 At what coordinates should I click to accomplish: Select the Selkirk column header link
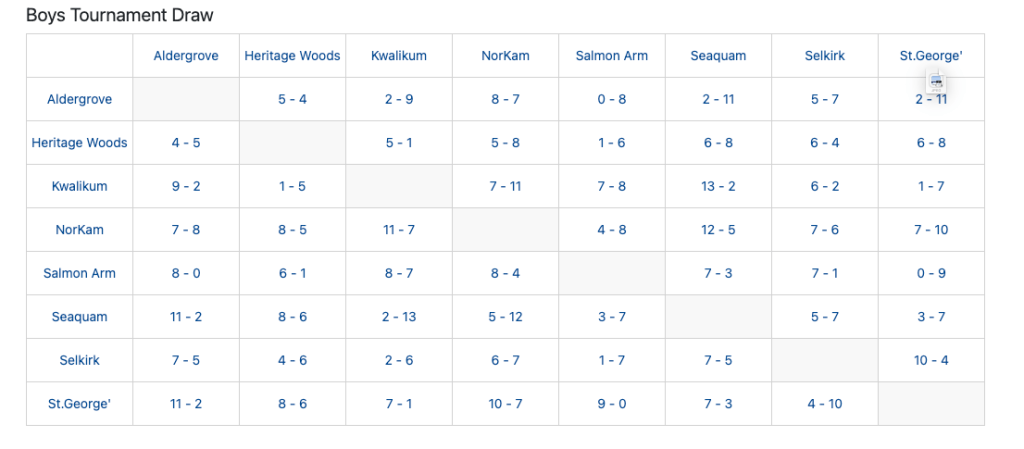coord(825,56)
